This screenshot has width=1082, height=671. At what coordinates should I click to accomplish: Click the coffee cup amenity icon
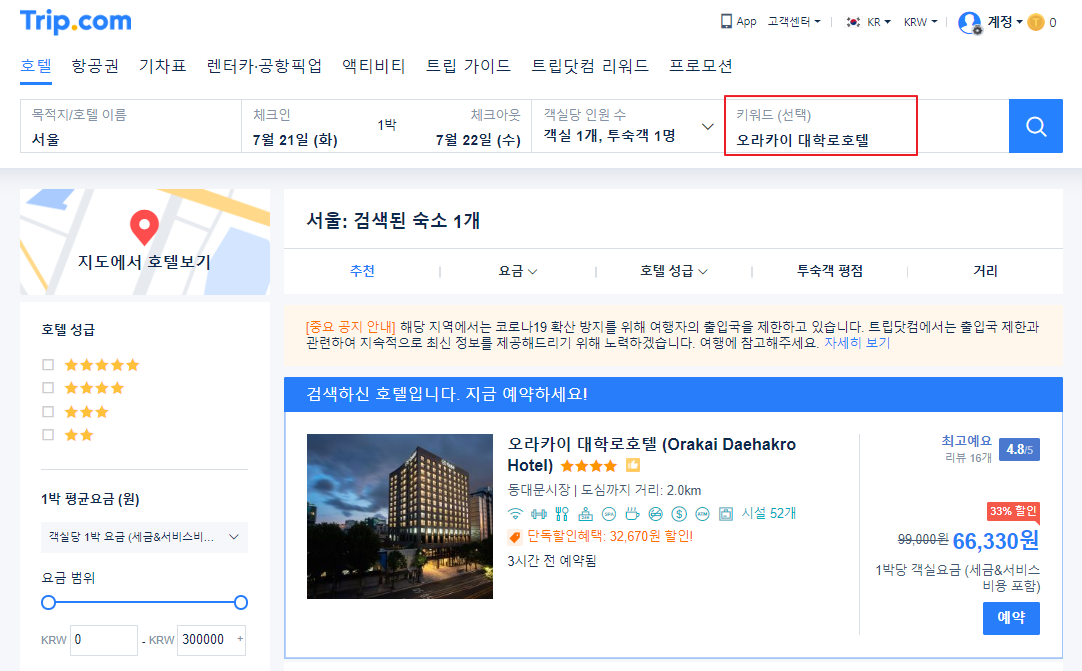pos(632,514)
